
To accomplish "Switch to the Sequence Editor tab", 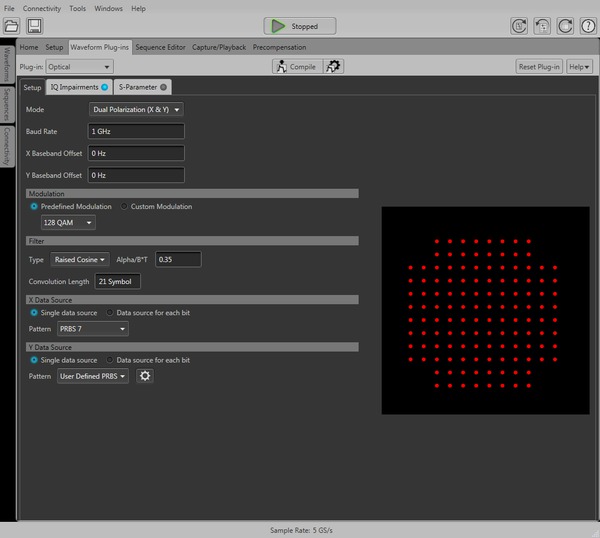I will click(x=160, y=47).
